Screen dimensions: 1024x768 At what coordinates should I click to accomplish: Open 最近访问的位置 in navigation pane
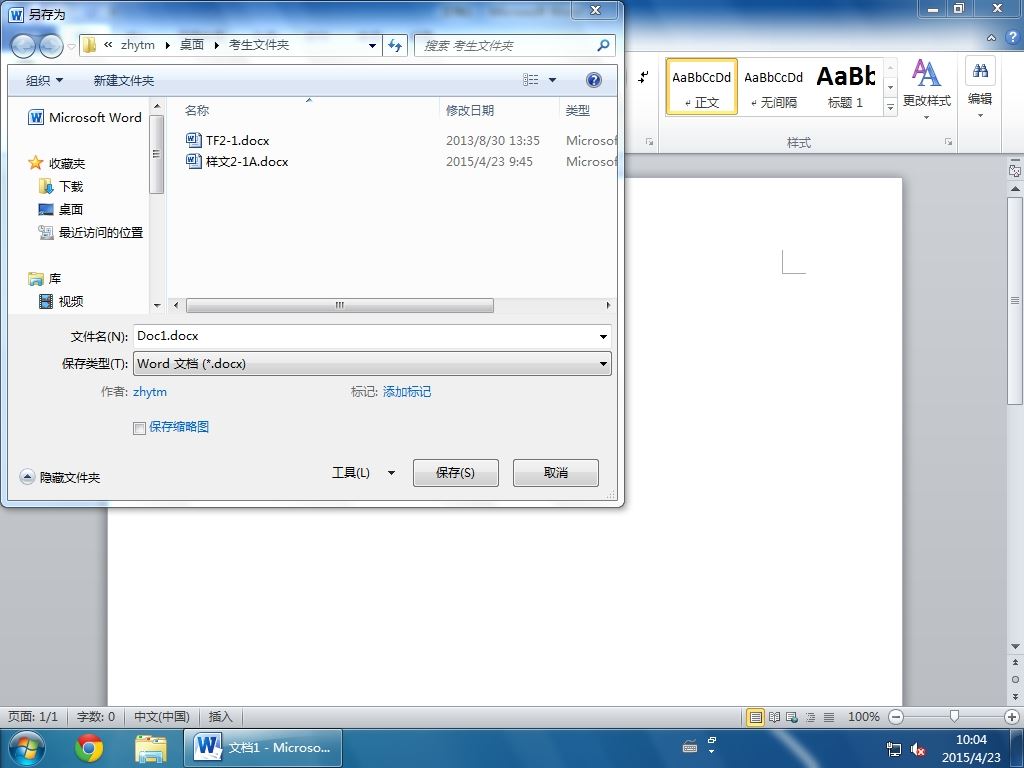(91, 232)
